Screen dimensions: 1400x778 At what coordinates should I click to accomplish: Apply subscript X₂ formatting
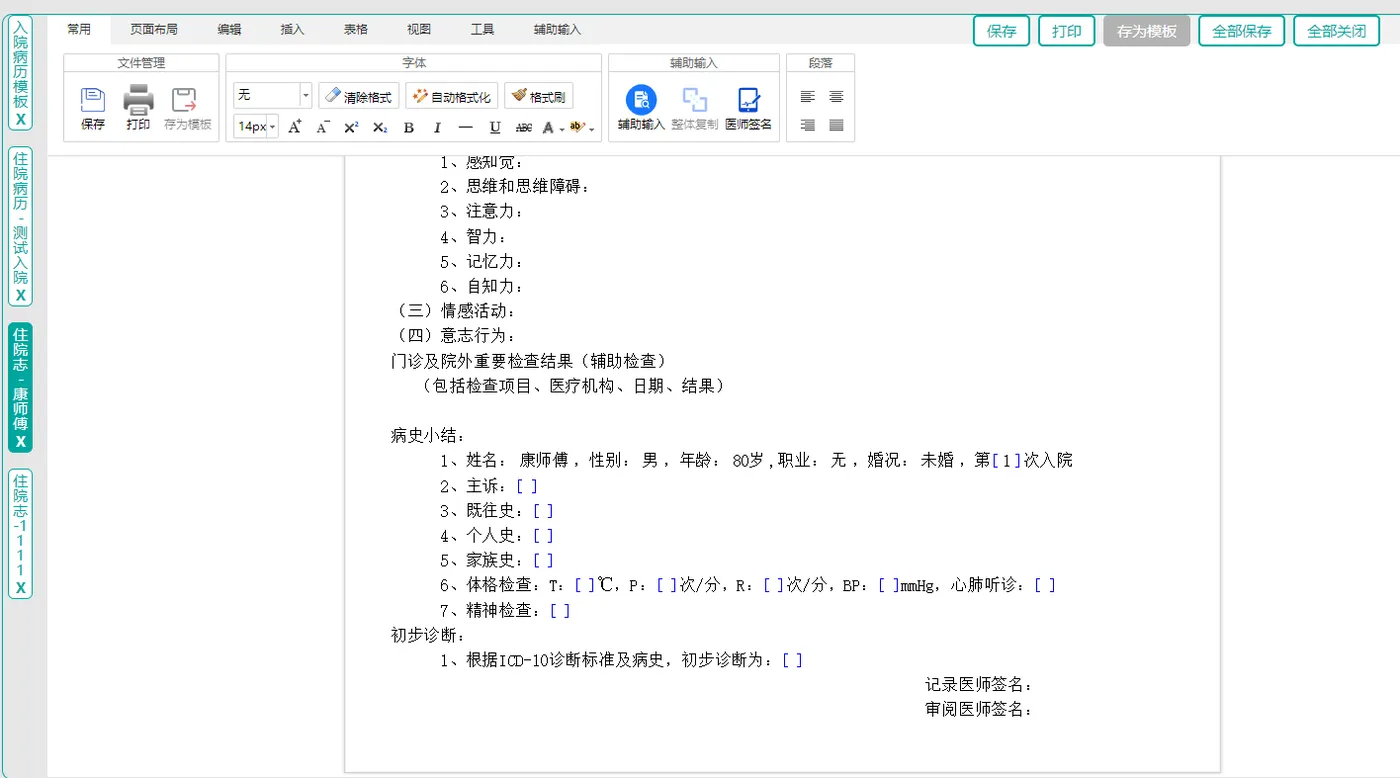tap(380, 127)
